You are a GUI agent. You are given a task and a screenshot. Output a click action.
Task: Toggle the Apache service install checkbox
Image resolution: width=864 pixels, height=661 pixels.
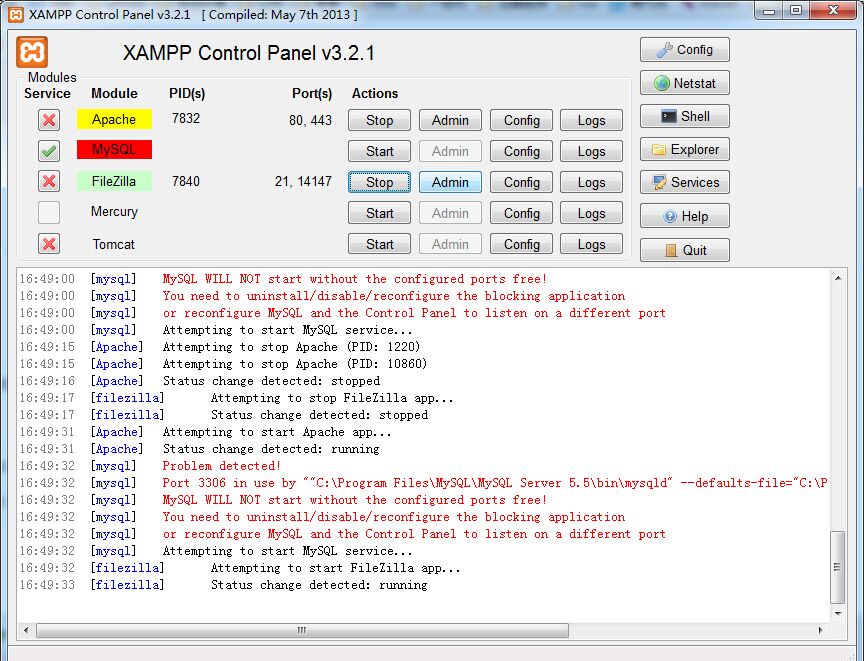(49, 120)
